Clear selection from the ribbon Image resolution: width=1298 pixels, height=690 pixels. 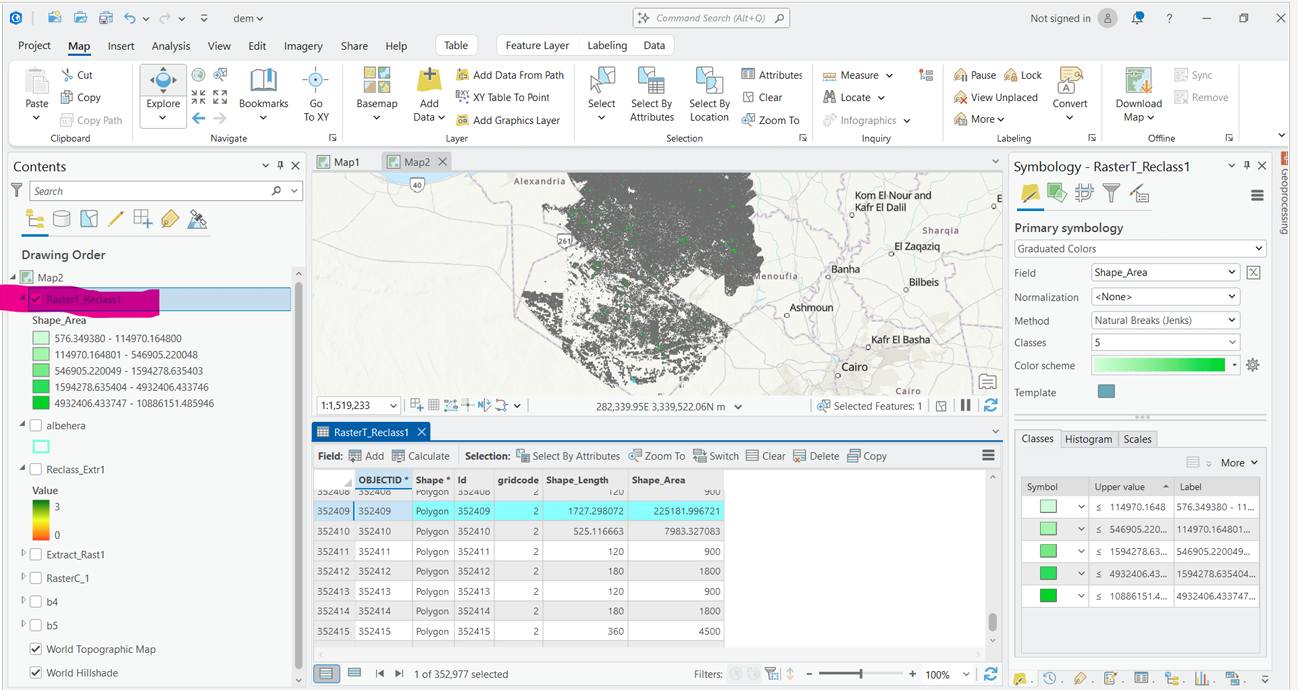tap(762, 97)
